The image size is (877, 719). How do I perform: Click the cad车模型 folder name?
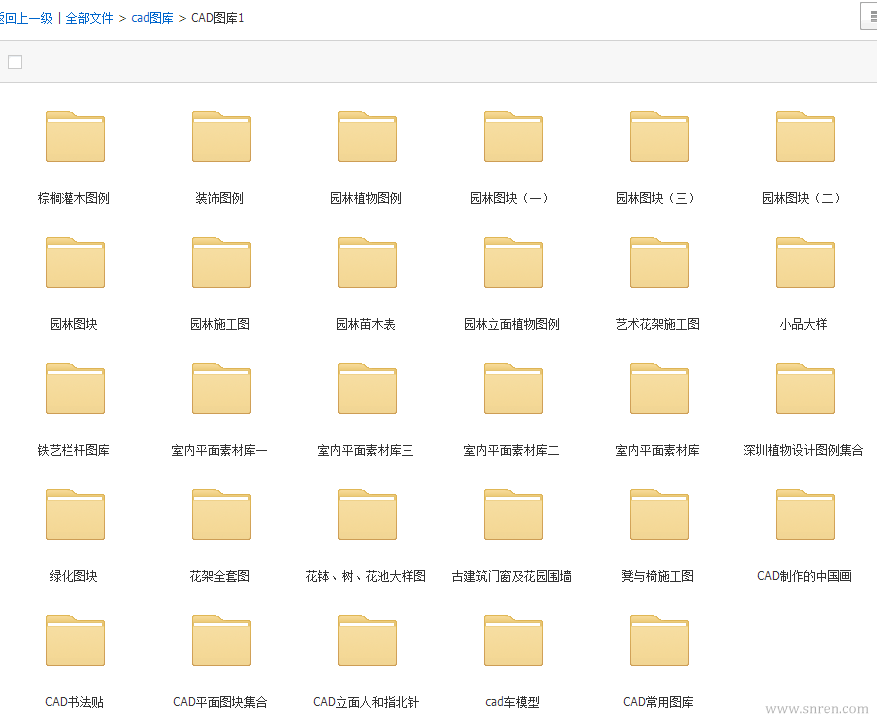[x=512, y=702]
